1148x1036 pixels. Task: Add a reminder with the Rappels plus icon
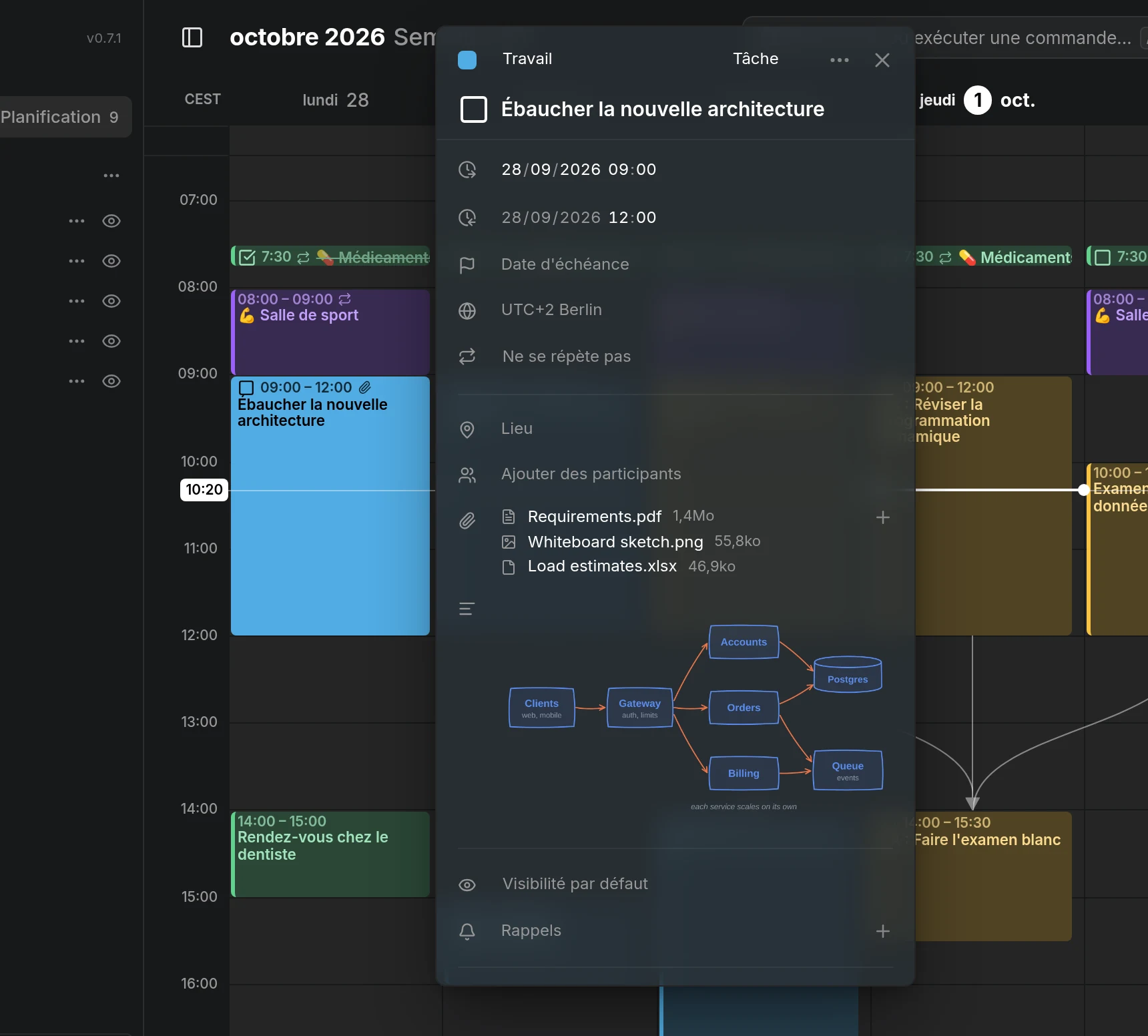883,931
